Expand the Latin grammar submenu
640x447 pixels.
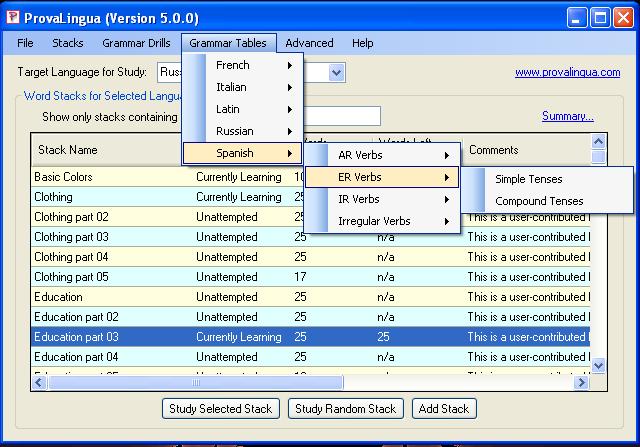(x=242, y=109)
